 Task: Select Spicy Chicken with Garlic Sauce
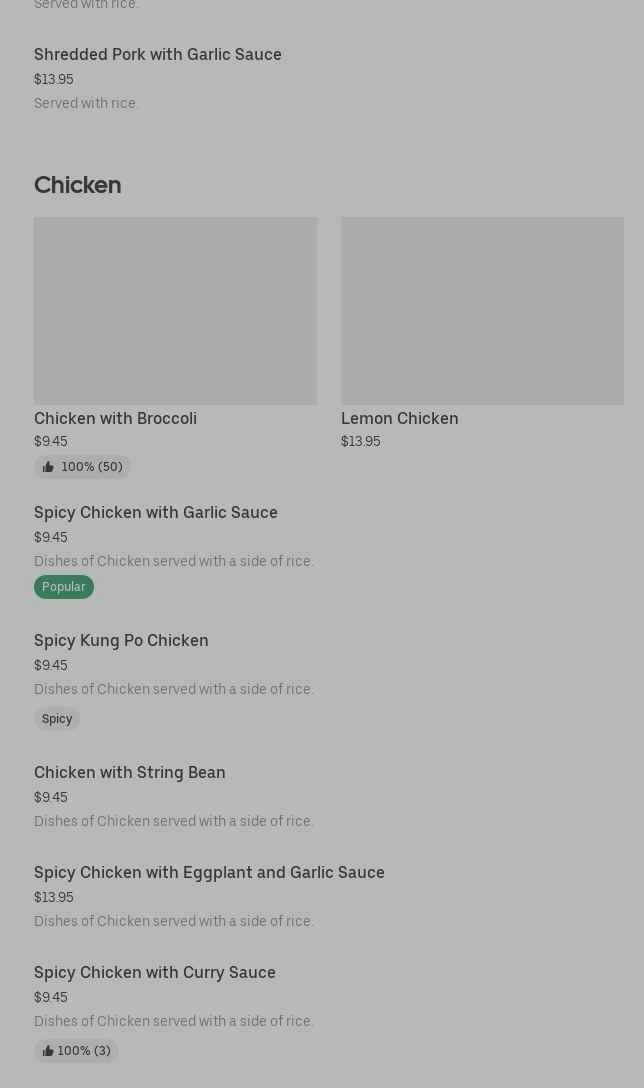(x=156, y=512)
